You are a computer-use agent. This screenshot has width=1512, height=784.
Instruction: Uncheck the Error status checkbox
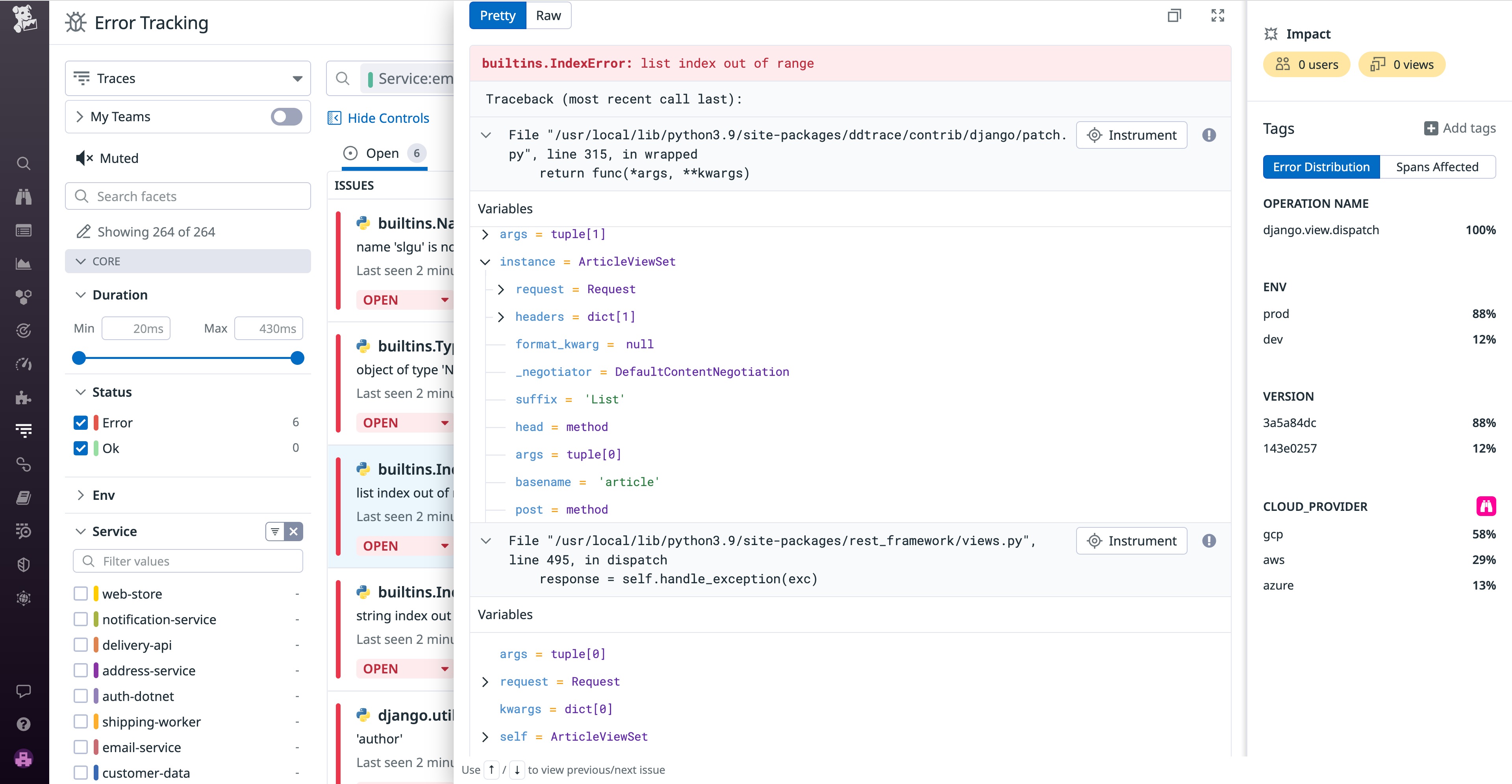click(x=80, y=422)
